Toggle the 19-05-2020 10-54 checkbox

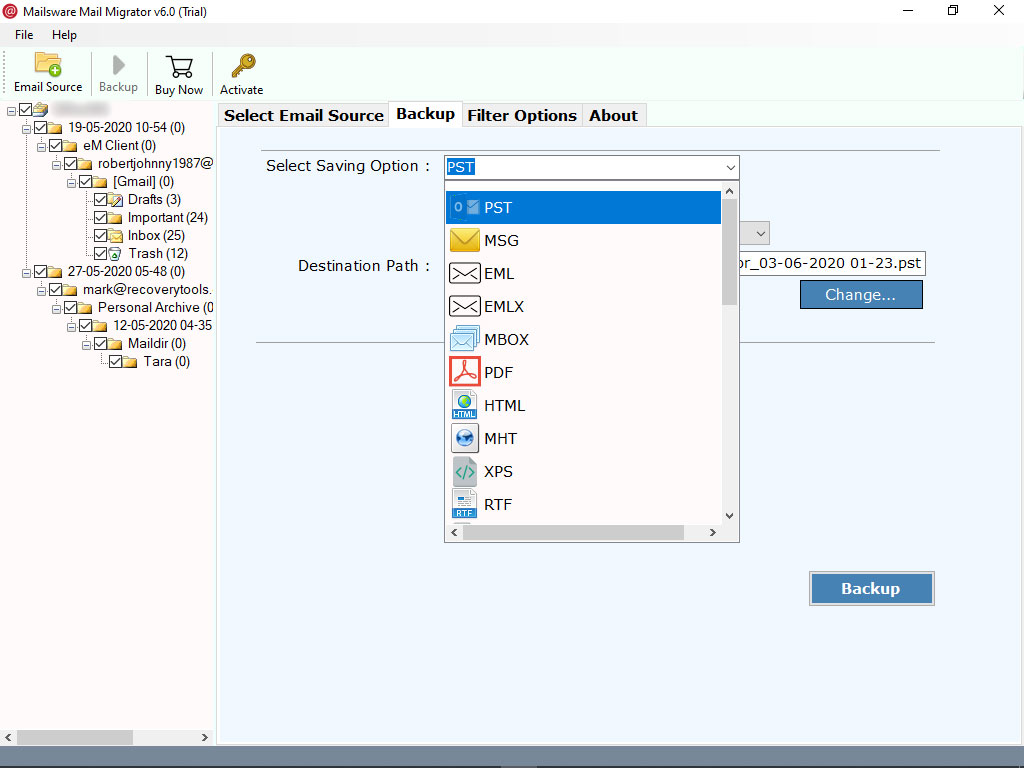click(40, 127)
